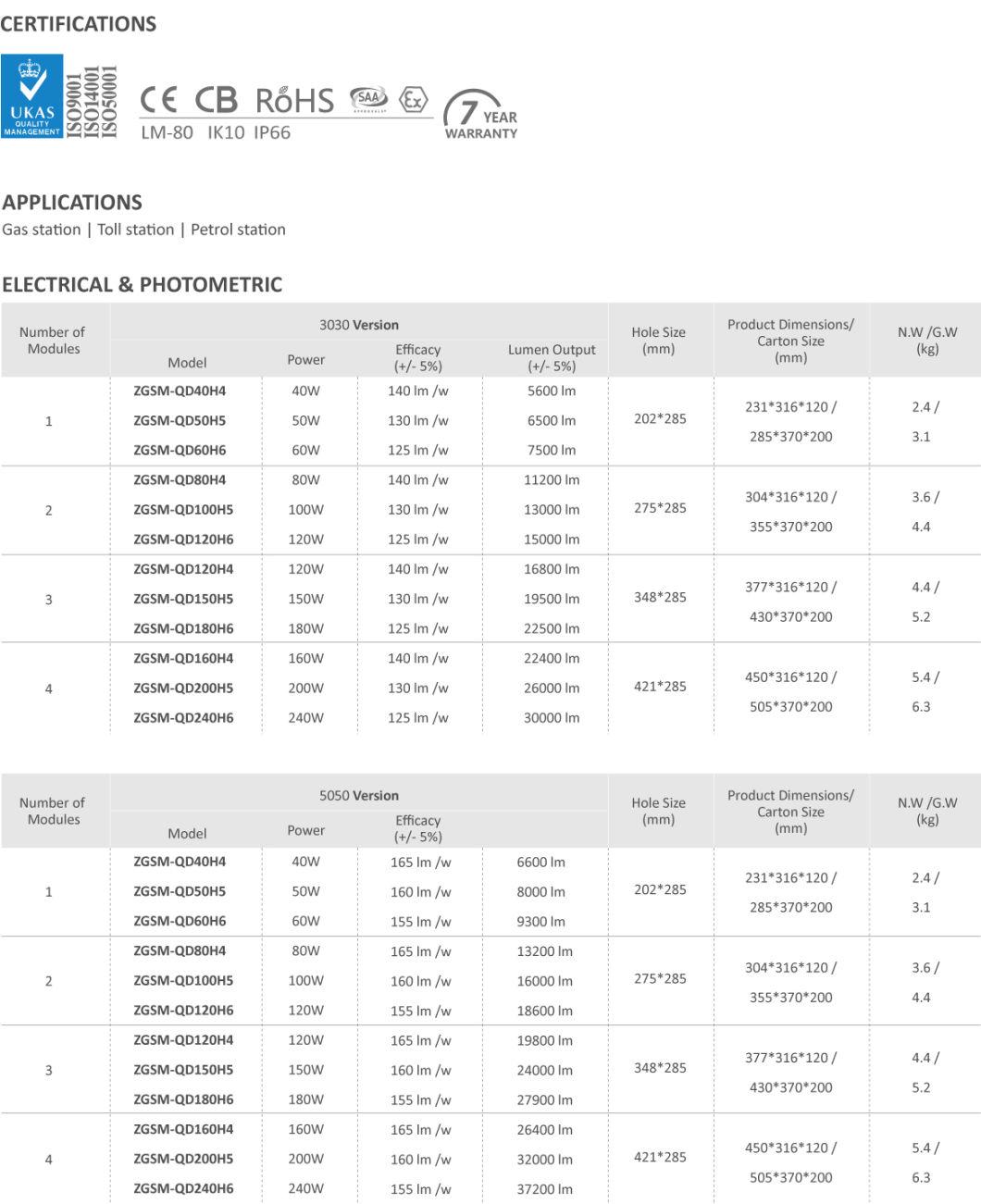Select the 'Petrol station' application text
The height and width of the screenshot is (1204, 981).
pos(238,230)
